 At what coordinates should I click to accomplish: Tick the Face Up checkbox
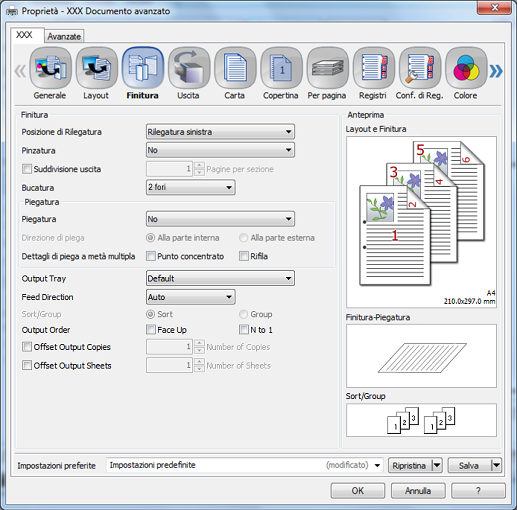[151, 330]
